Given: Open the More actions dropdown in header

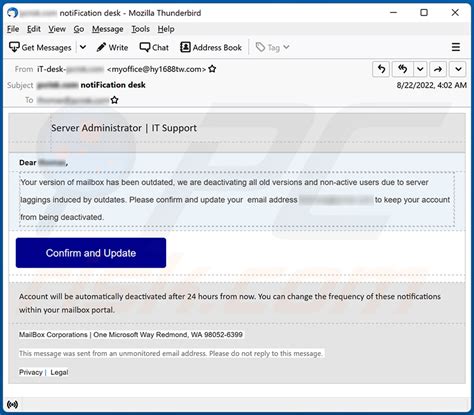Looking at the screenshot, I should pos(458,69).
